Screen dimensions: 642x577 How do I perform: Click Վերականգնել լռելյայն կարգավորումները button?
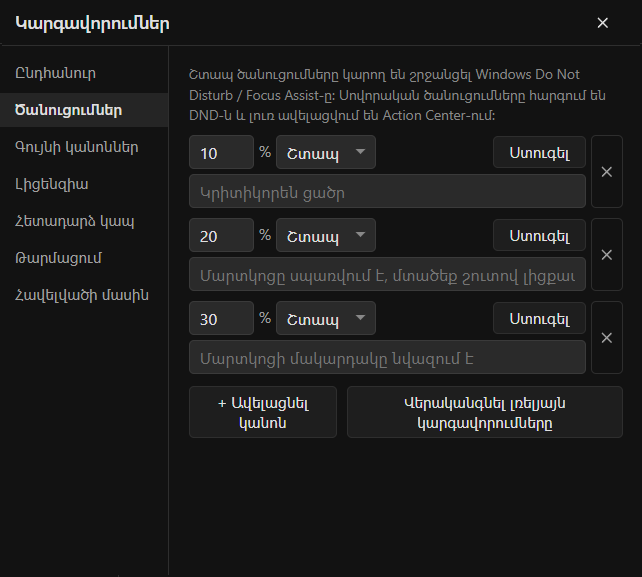point(485,412)
